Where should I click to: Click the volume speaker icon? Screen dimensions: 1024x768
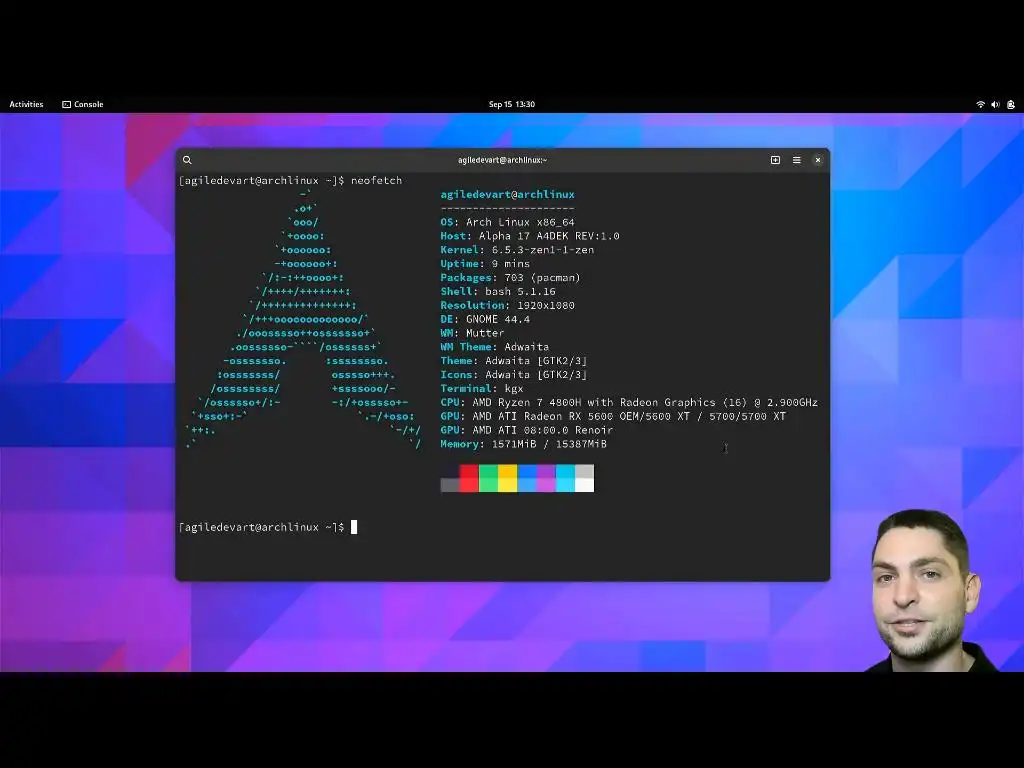pos(995,104)
